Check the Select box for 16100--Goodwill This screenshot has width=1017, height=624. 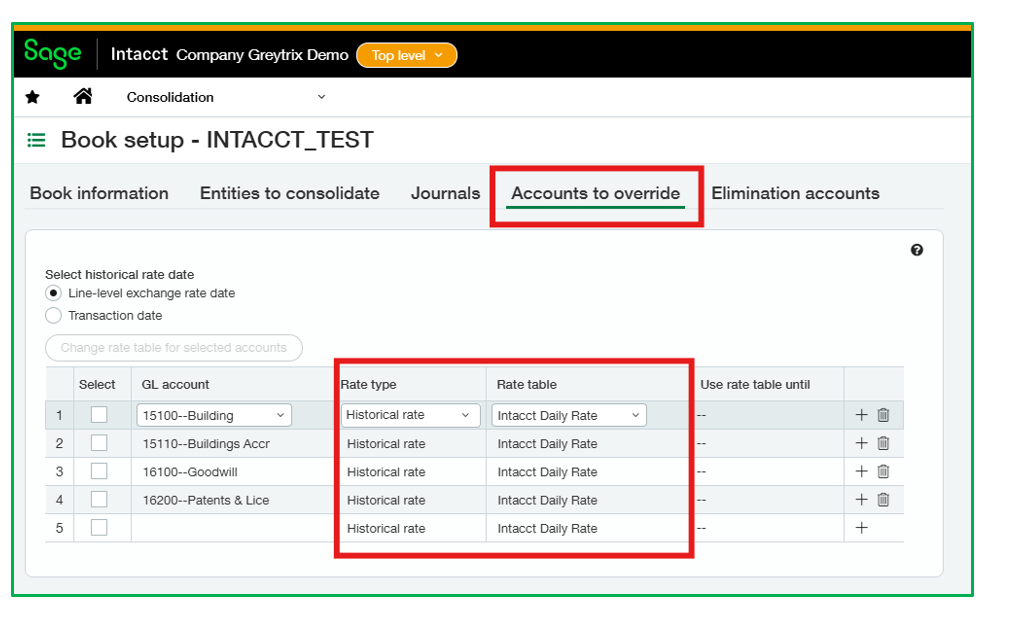click(x=99, y=472)
